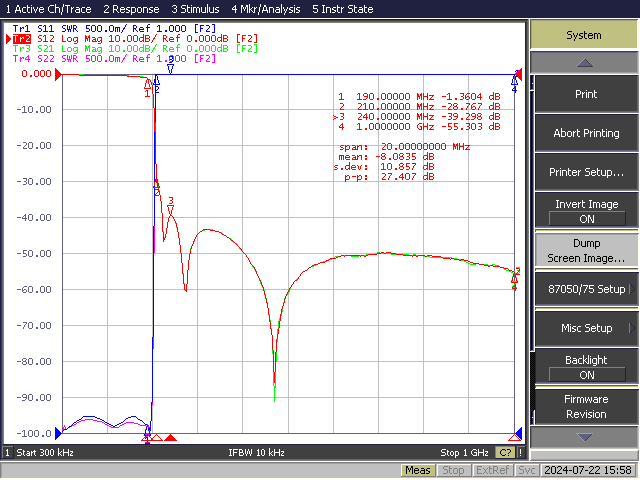Click red reference level arrow at 0.000
The image size is (640, 480).
59,74
